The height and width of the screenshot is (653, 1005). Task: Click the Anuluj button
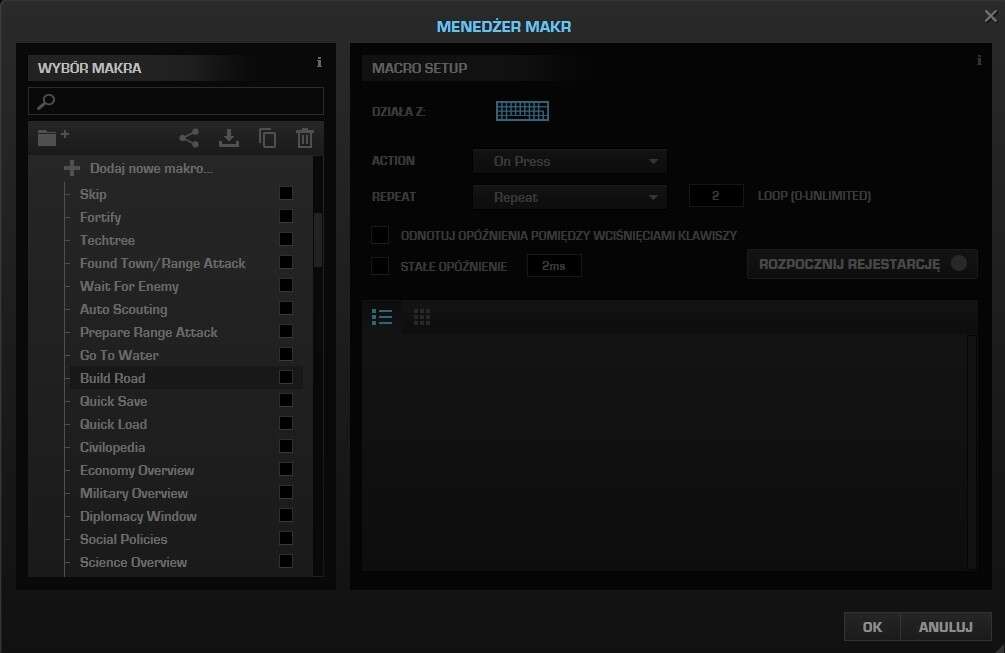[945, 627]
